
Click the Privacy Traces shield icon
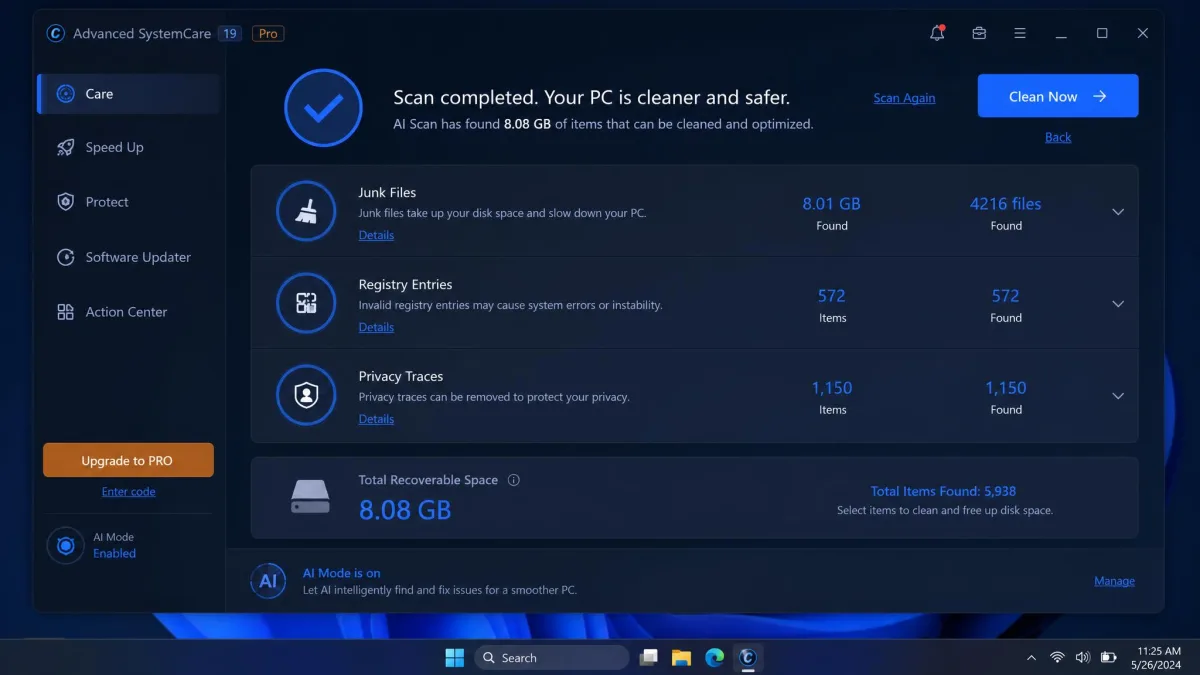[x=306, y=395]
